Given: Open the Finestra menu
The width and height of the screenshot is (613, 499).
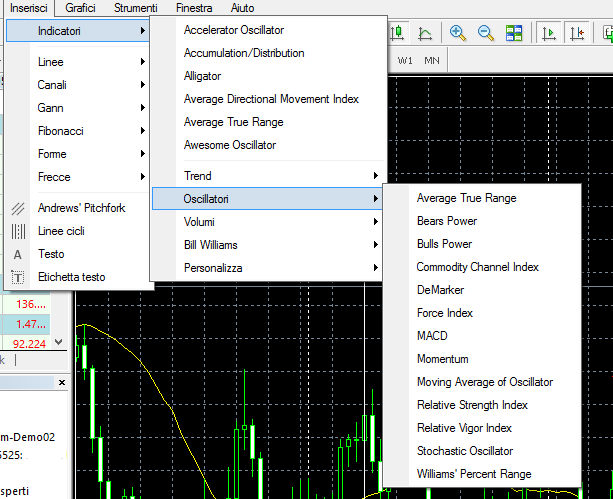Looking at the screenshot, I should coord(194,8).
